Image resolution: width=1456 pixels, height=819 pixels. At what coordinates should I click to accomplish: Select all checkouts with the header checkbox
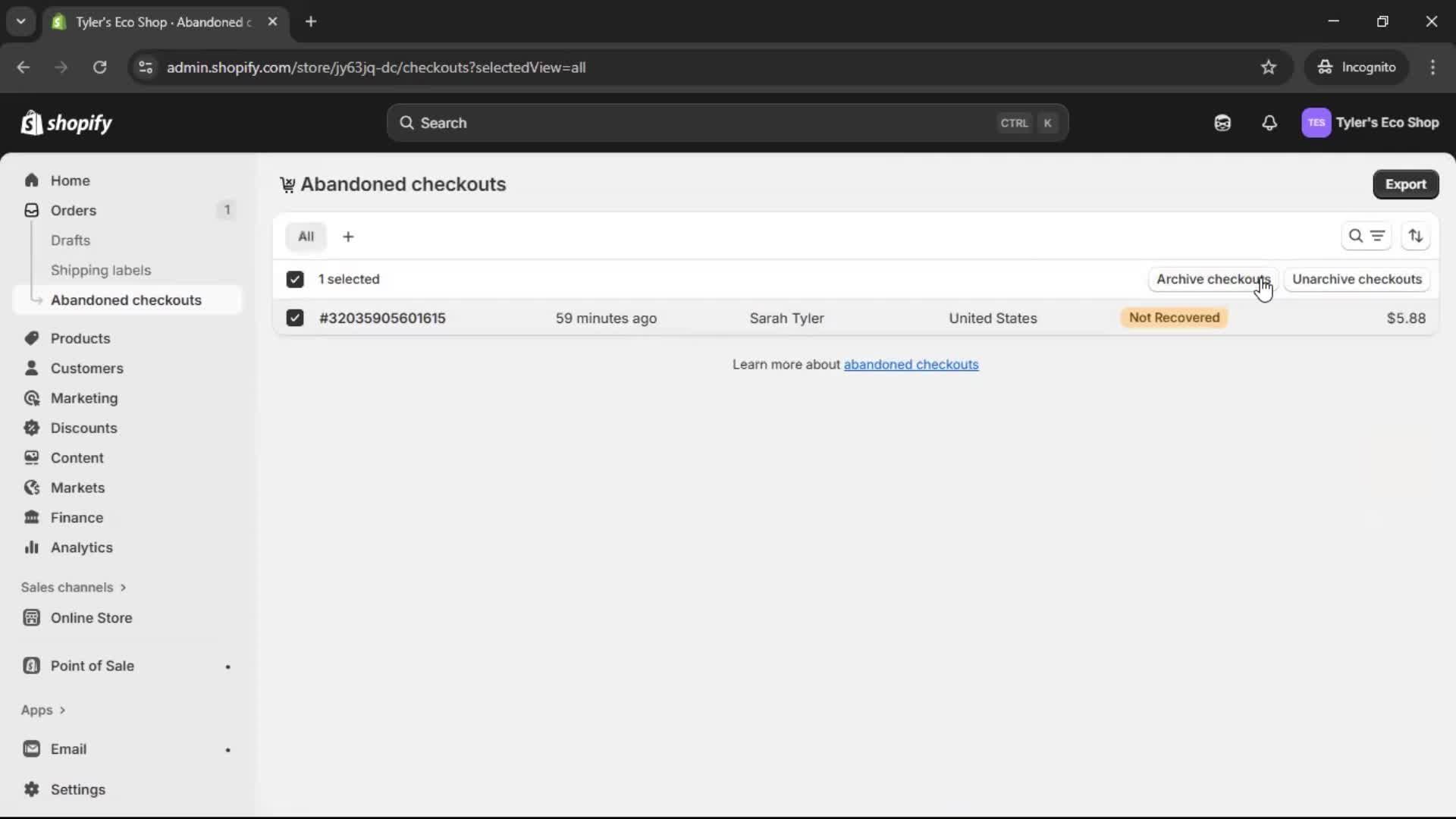click(x=295, y=279)
